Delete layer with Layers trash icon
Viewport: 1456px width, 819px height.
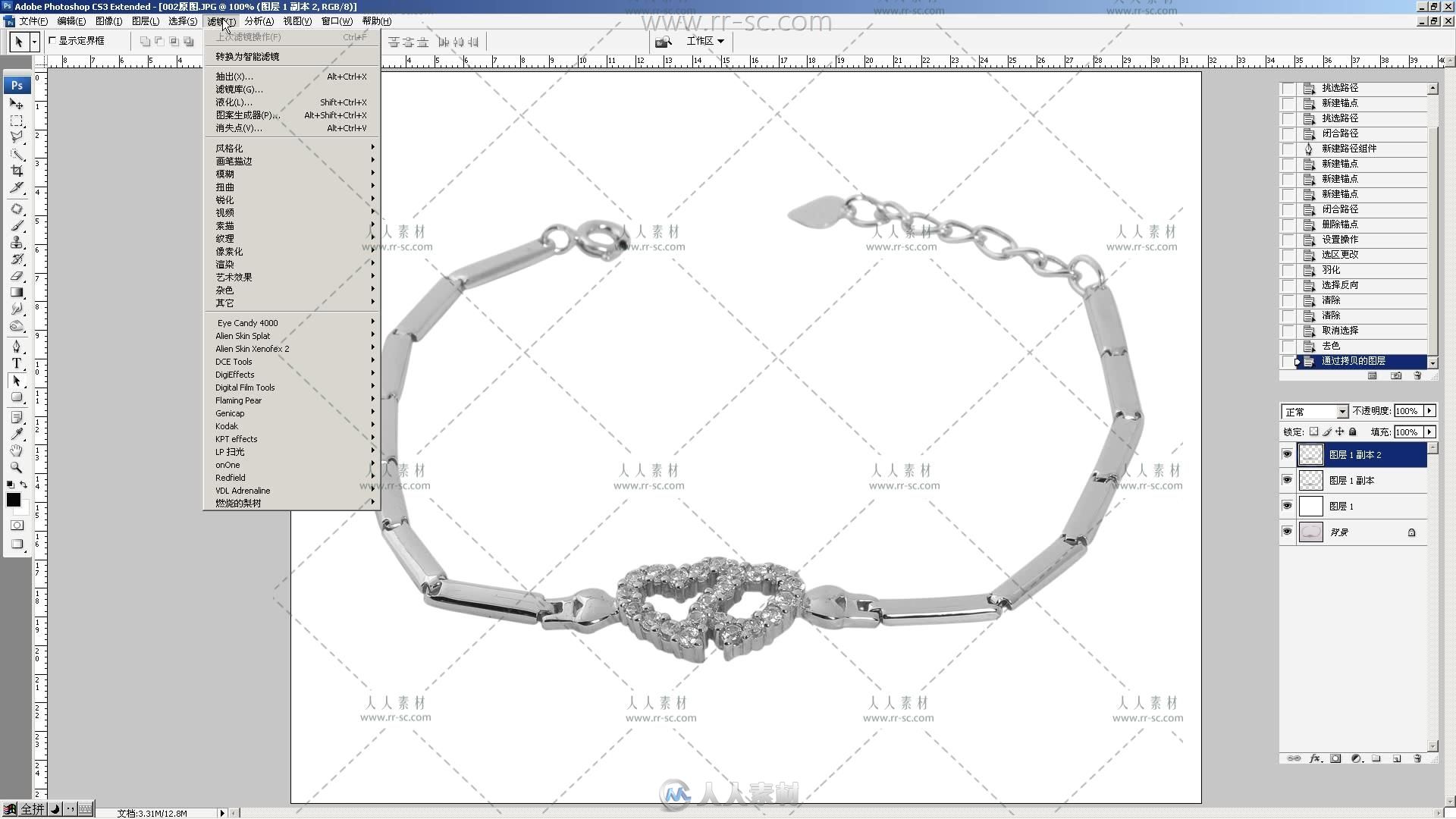click(x=1417, y=758)
